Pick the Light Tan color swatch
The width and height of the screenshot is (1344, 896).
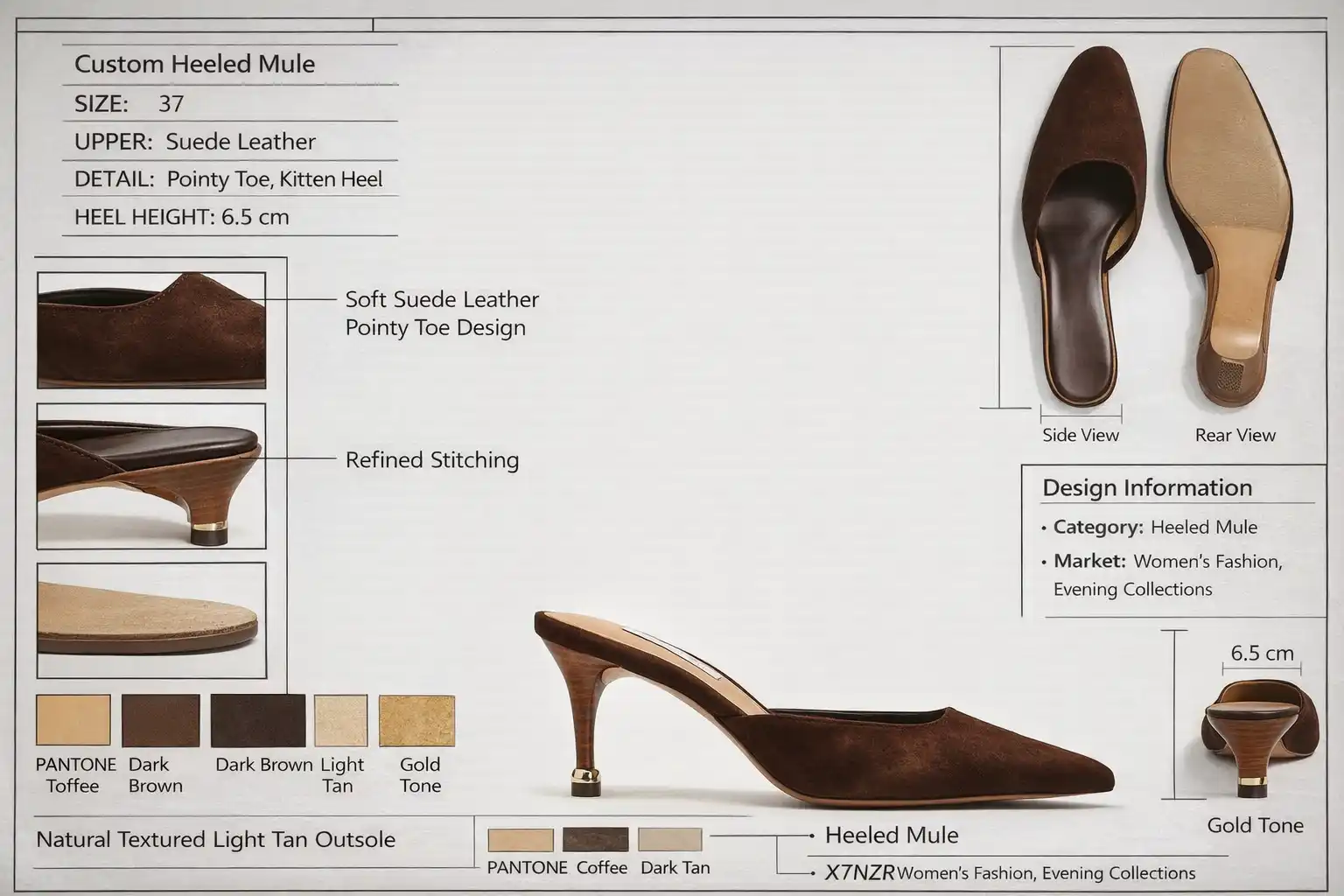(x=340, y=720)
